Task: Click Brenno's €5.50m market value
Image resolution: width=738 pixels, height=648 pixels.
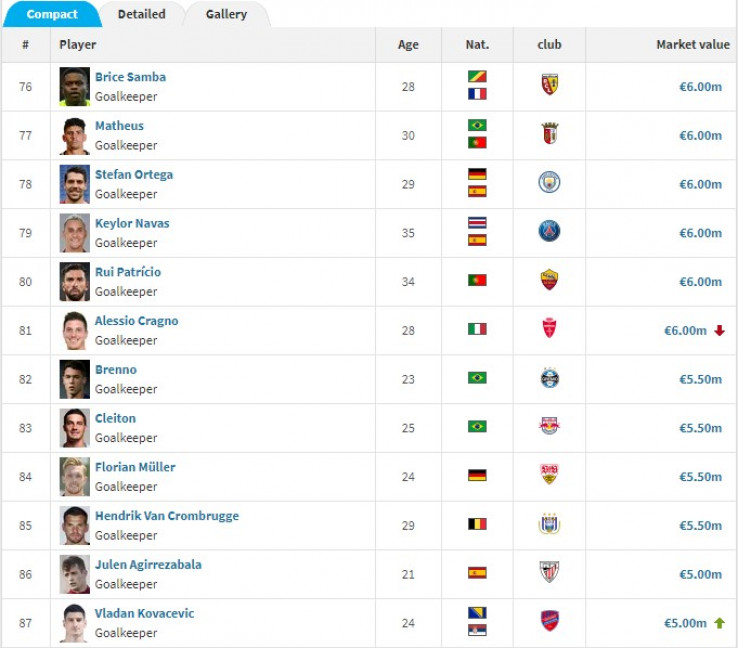Action: 700,379
